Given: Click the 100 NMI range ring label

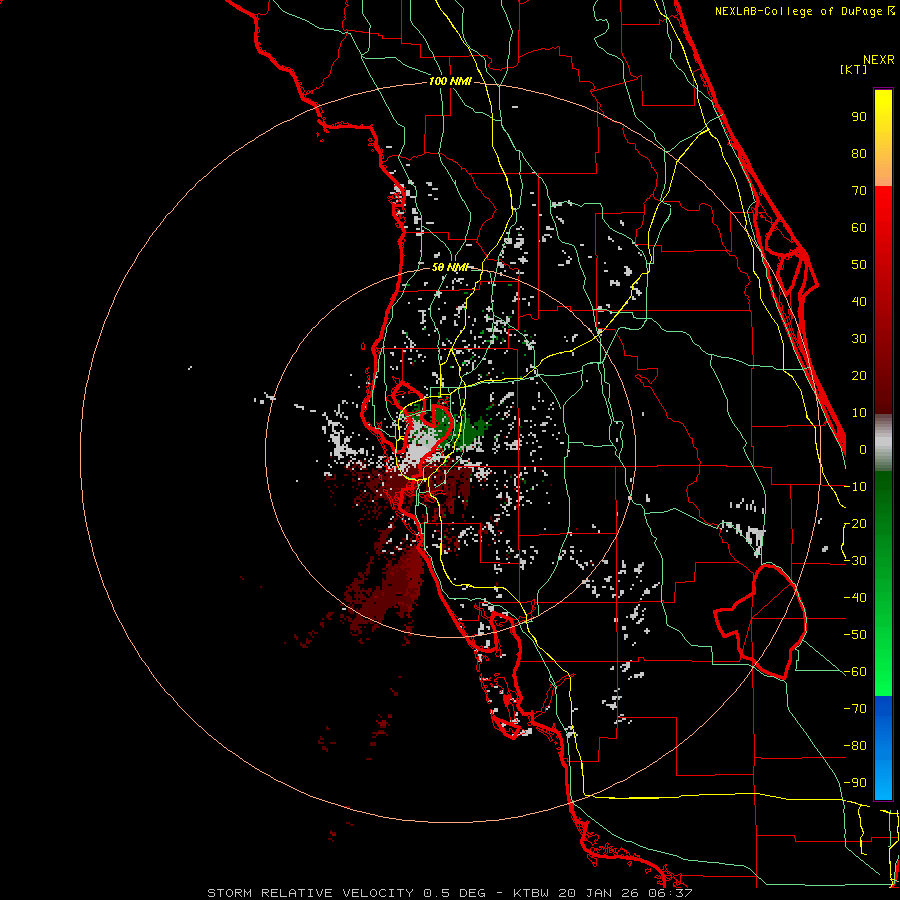Looking at the screenshot, I should point(450,82).
